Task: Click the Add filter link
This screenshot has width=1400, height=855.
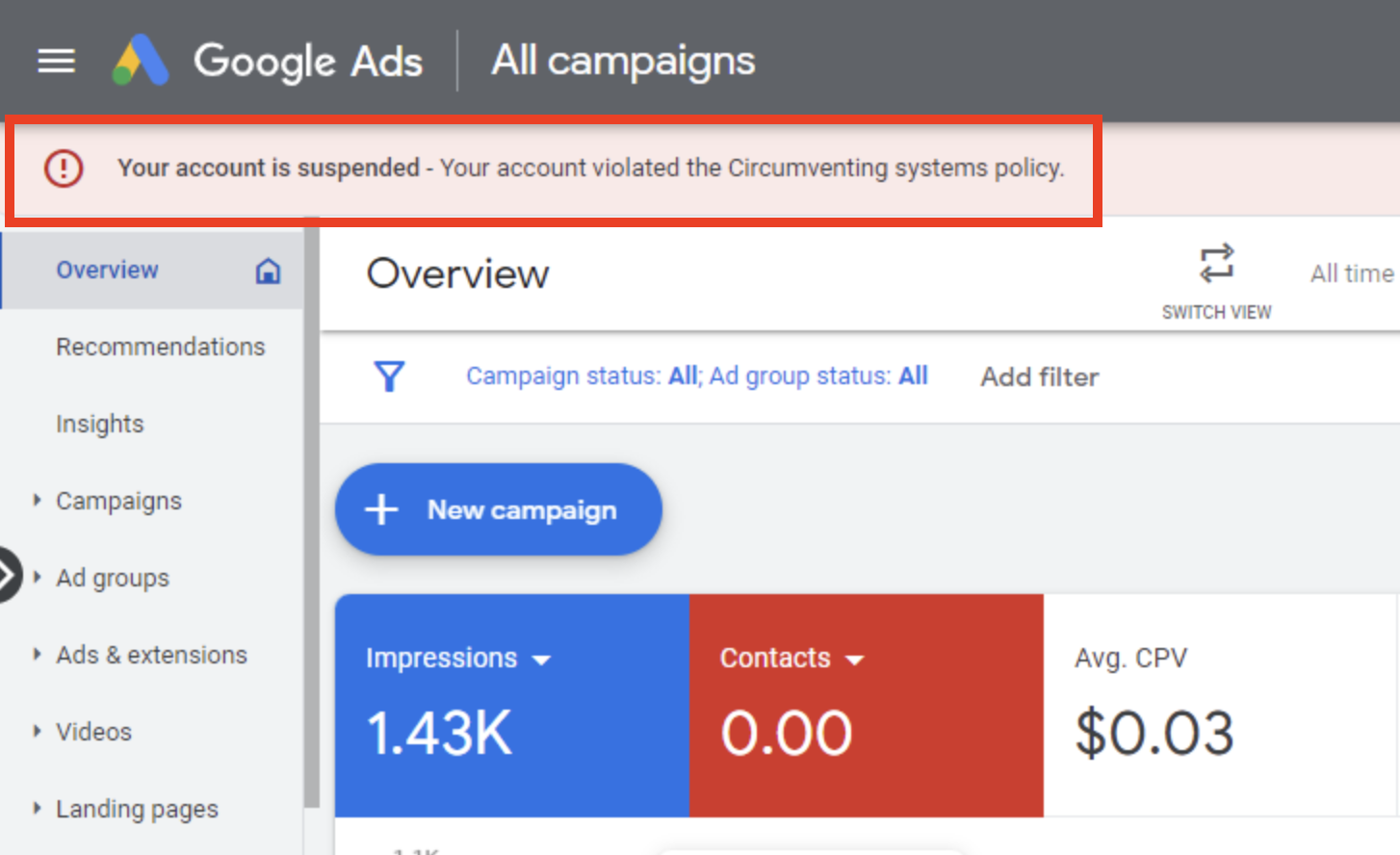Action: click(1039, 376)
